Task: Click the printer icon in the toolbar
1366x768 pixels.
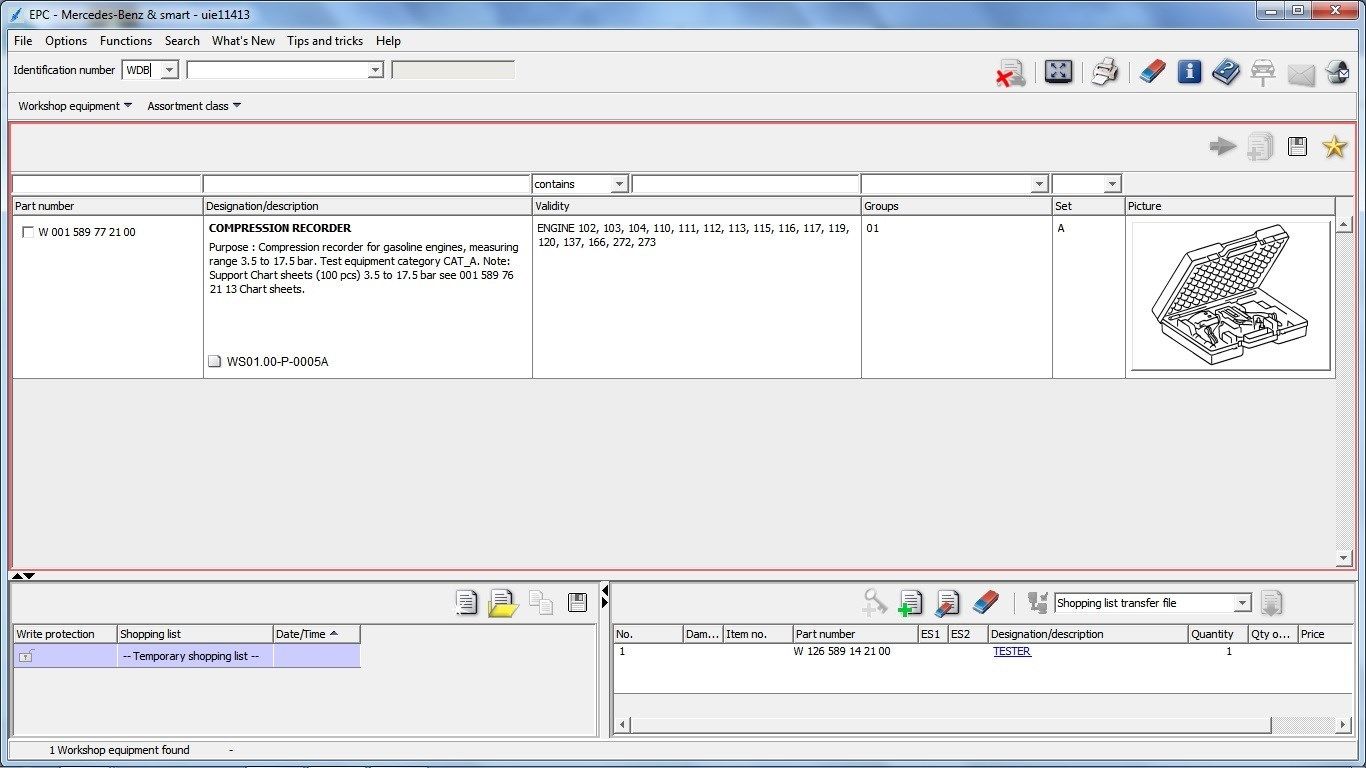Action: click(1104, 72)
